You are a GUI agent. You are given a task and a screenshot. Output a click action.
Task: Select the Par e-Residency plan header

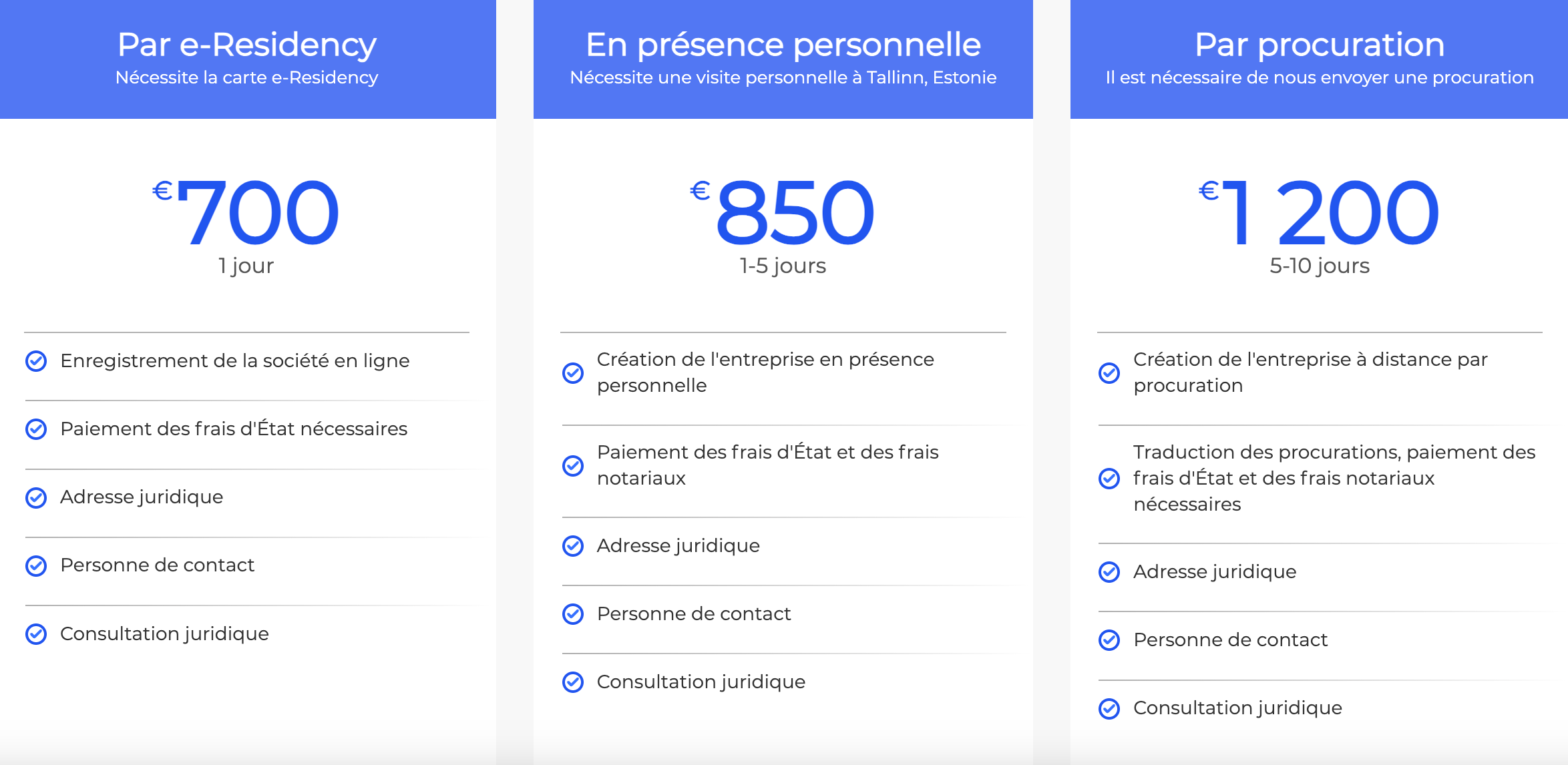[x=247, y=45]
